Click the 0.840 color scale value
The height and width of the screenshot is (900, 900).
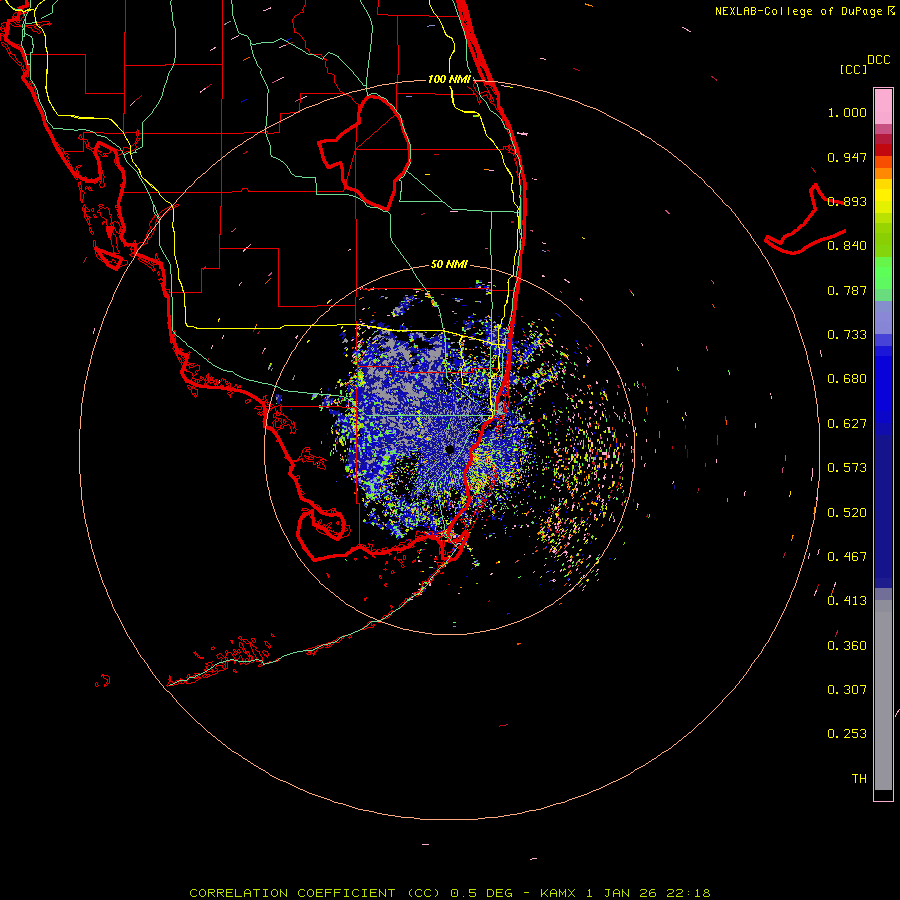847,246
